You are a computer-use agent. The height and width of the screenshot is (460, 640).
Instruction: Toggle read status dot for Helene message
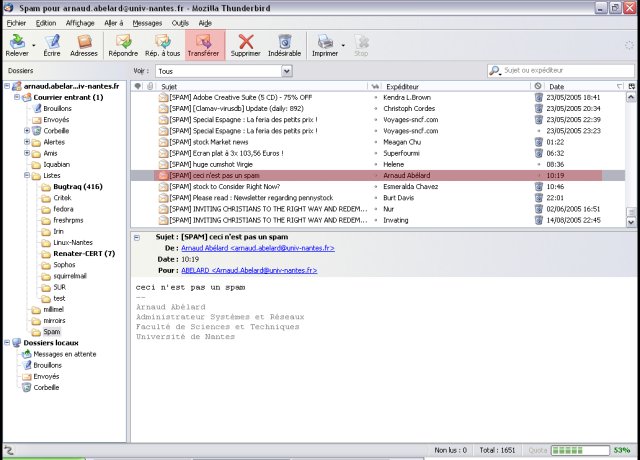(376, 164)
